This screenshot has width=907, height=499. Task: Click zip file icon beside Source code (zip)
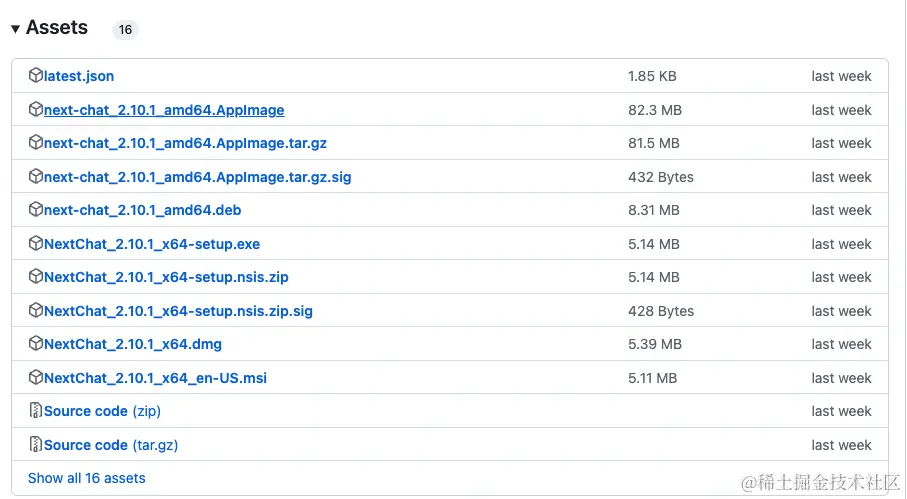[x=36, y=411]
